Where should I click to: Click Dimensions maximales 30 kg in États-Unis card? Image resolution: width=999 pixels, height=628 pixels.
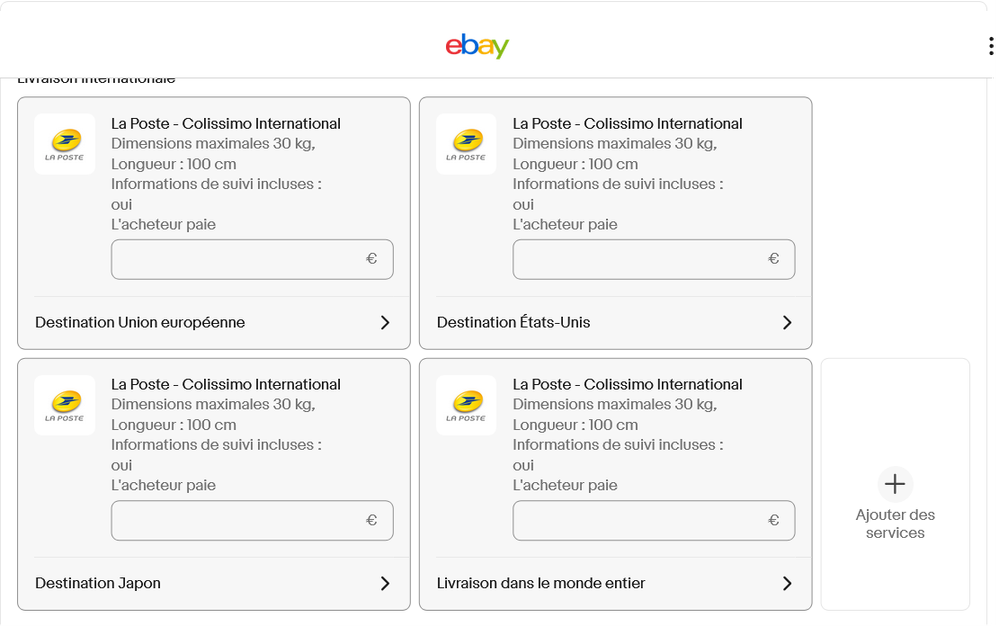615,144
